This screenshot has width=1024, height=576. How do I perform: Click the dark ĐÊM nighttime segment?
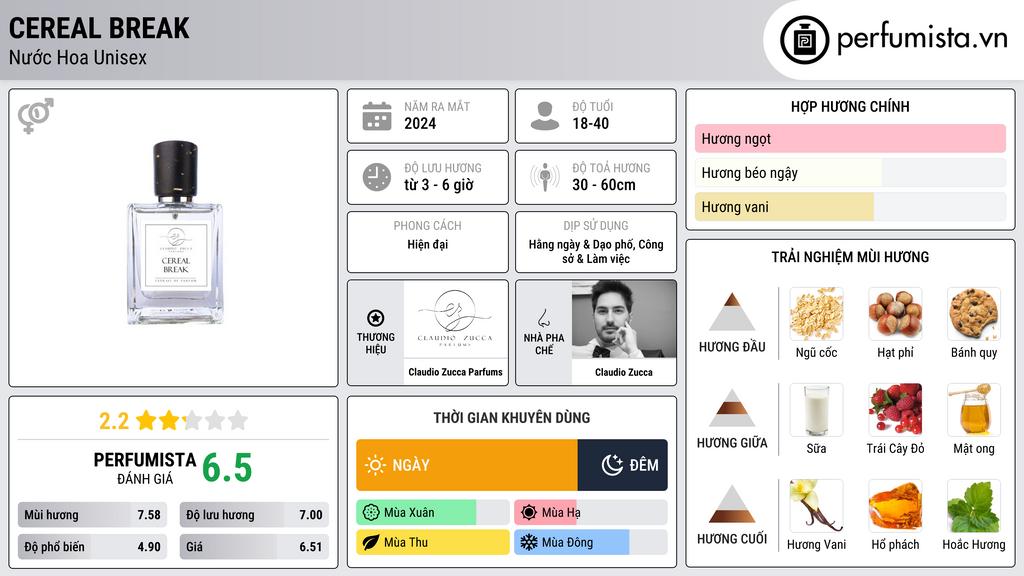click(x=622, y=465)
